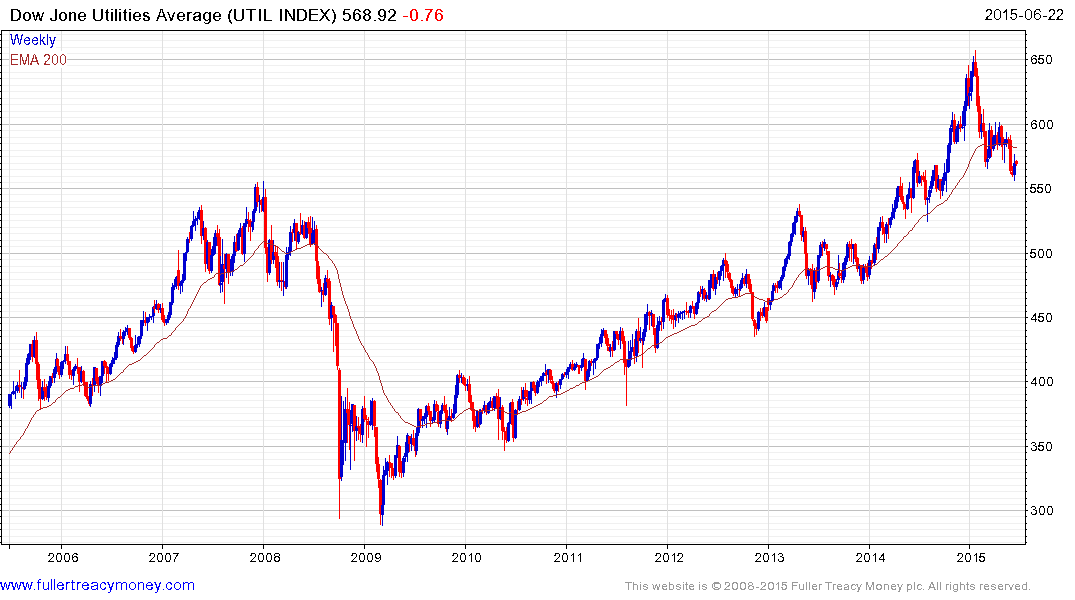The height and width of the screenshot is (600, 1075).
Task: Click the 500 price axis label
Action: click(x=1041, y=254)
